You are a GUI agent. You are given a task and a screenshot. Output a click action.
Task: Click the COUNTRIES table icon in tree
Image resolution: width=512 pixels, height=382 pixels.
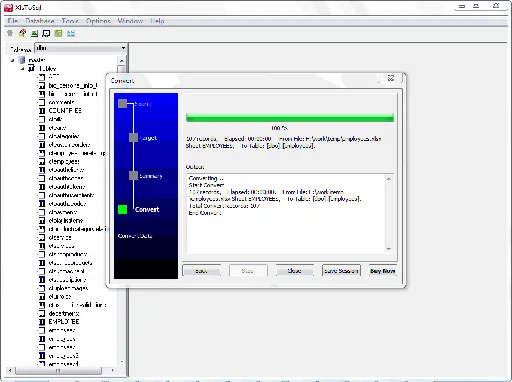tap(42, 110)
